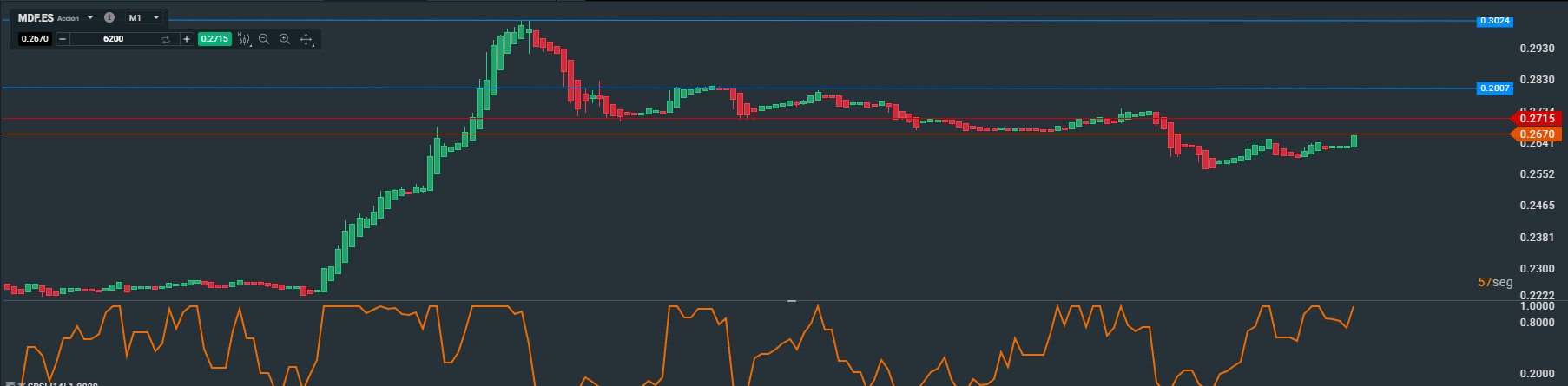Edit the 6200 volume field

113,39
